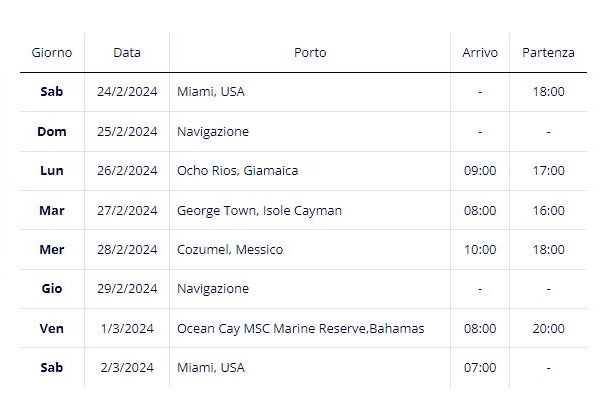
Task: Click the Partenza column header
Action: click(548, 52)
